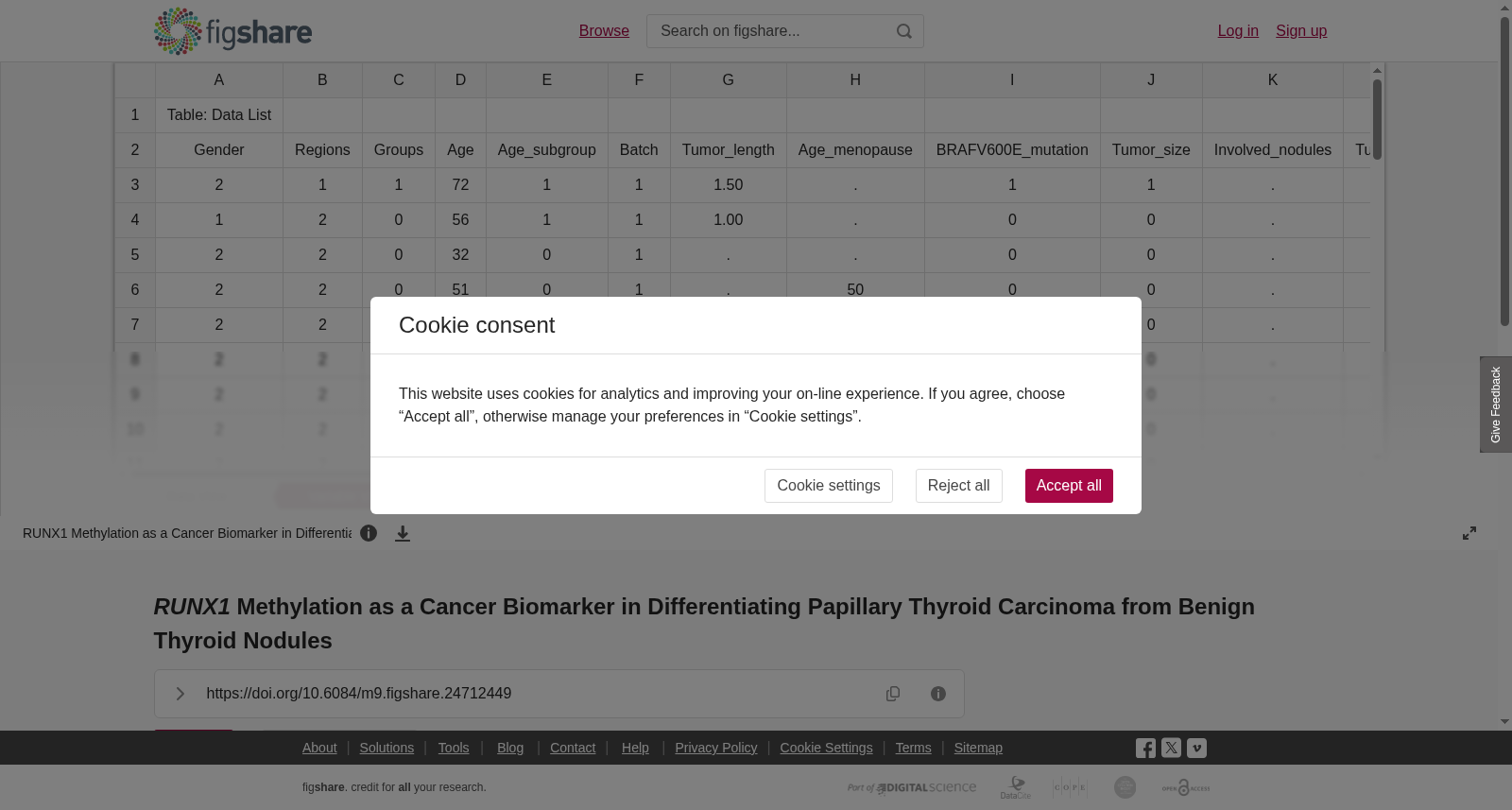This screenshot has width=1512, height=810.
Task: Click Reject all cookies
Action: tap(958, 486)
